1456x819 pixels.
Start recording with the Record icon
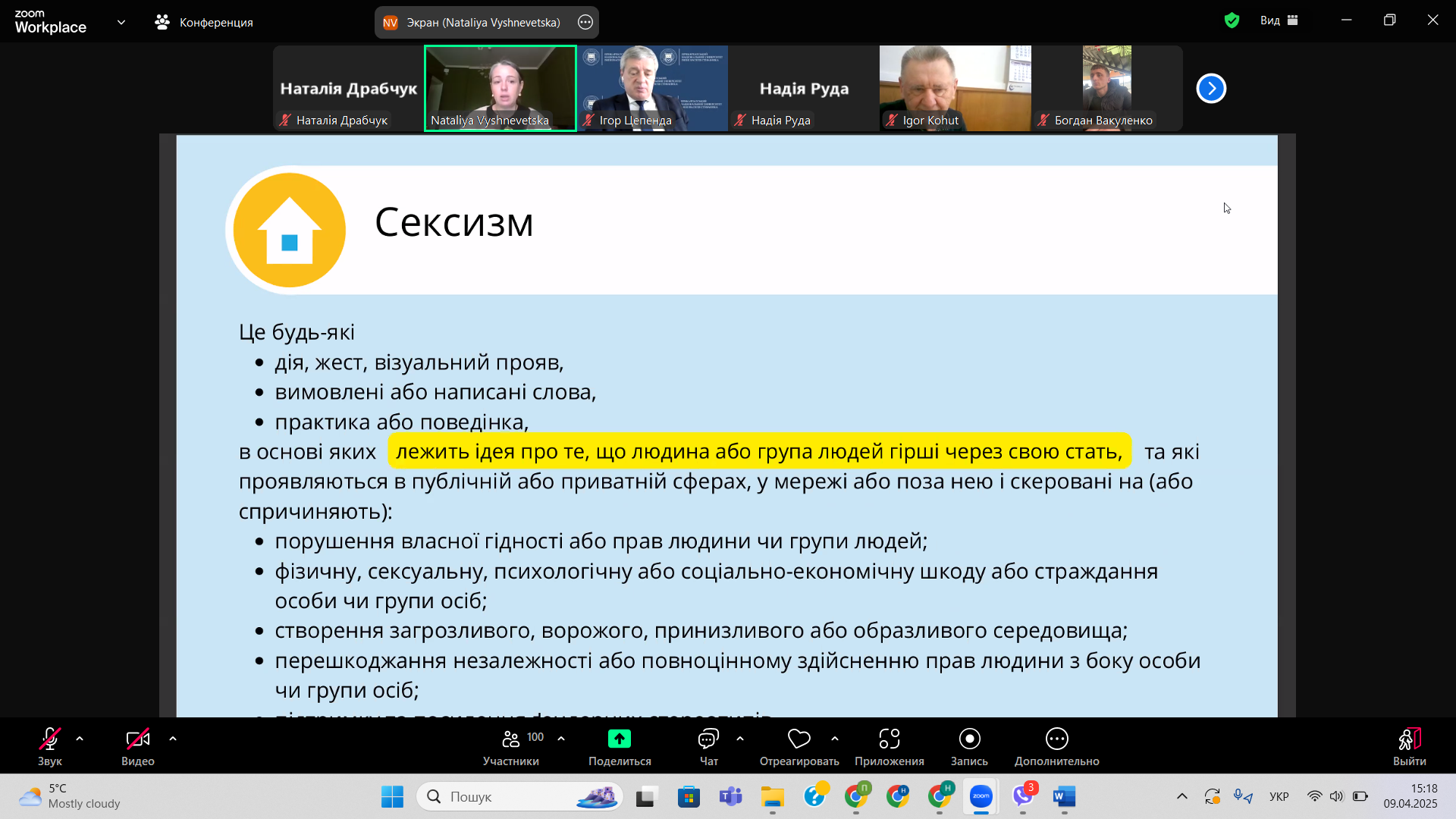click(969, 739)
